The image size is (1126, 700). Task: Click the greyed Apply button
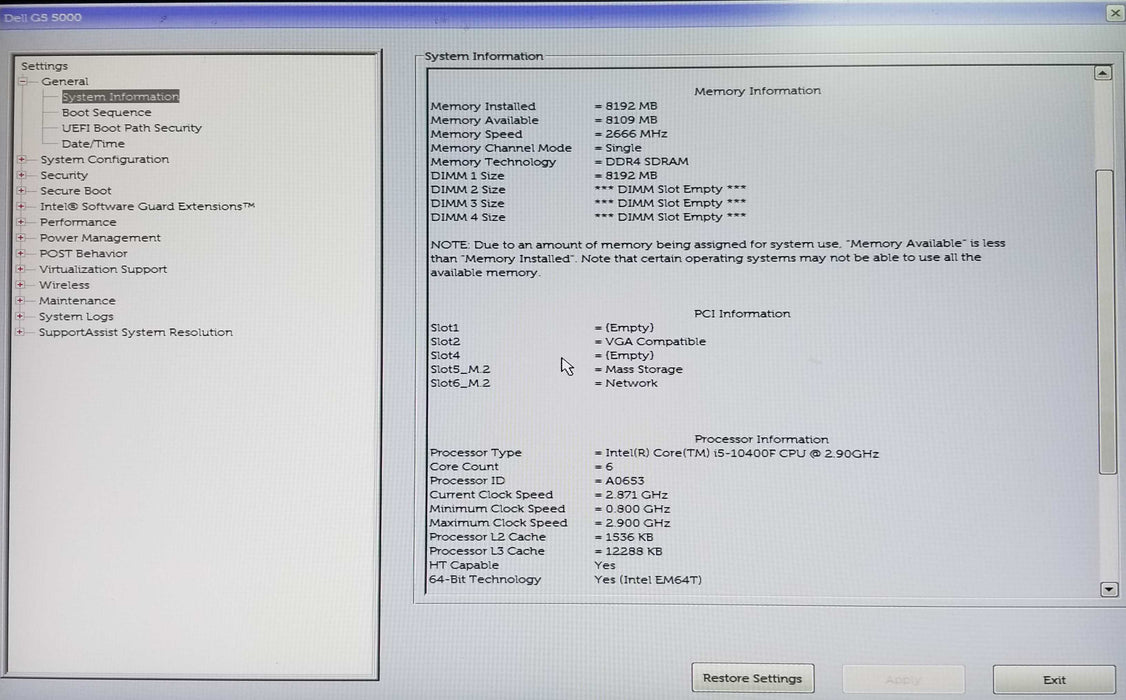(903, 679)
